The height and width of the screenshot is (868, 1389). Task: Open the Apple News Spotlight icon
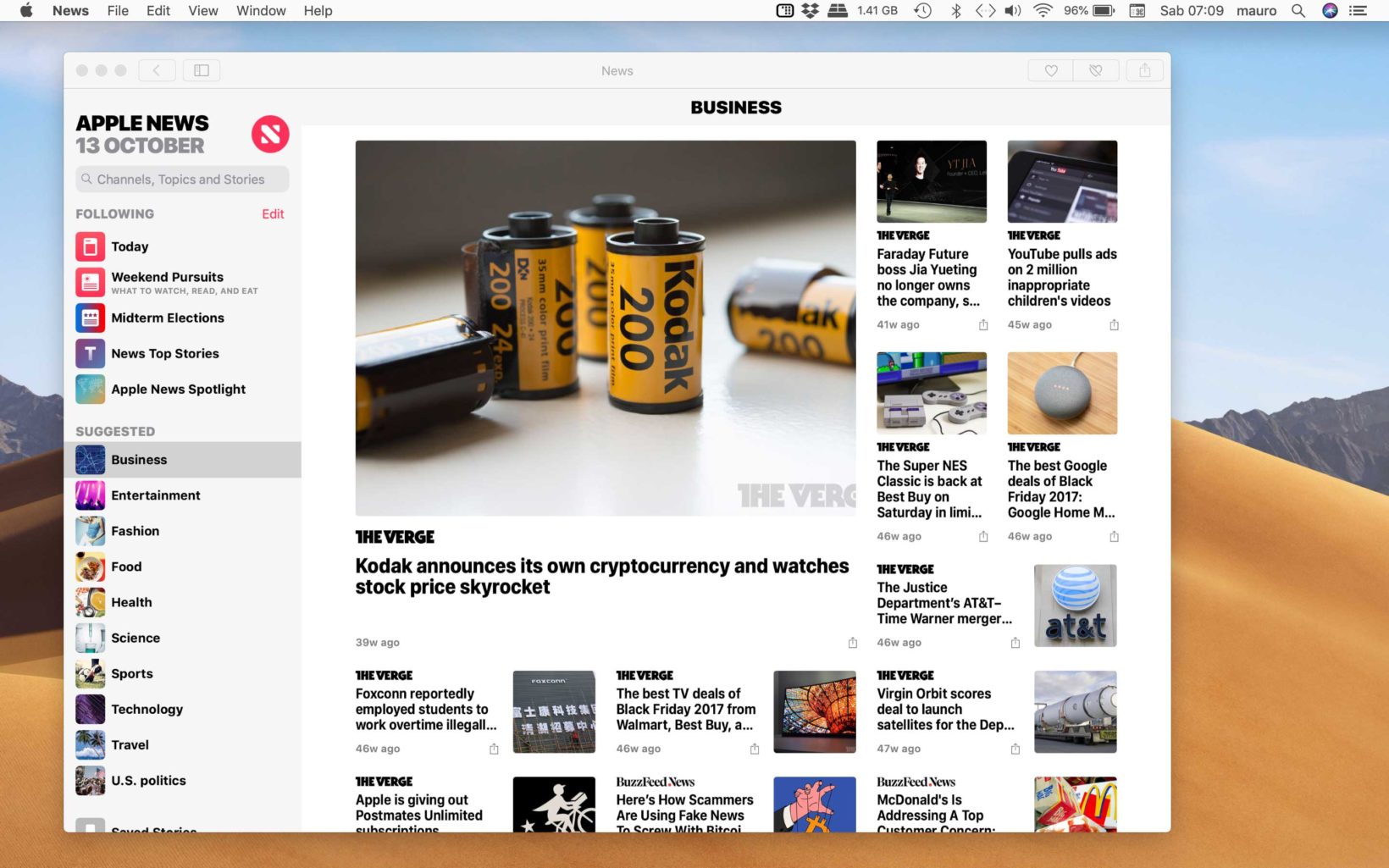[91, 389]
